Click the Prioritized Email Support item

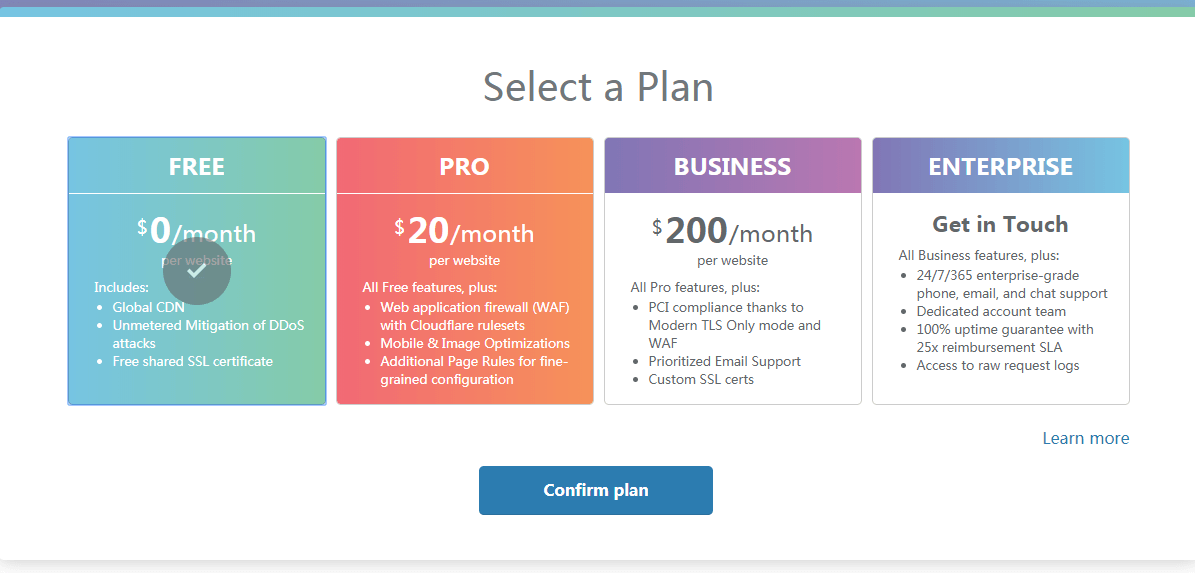coord(724,361)
